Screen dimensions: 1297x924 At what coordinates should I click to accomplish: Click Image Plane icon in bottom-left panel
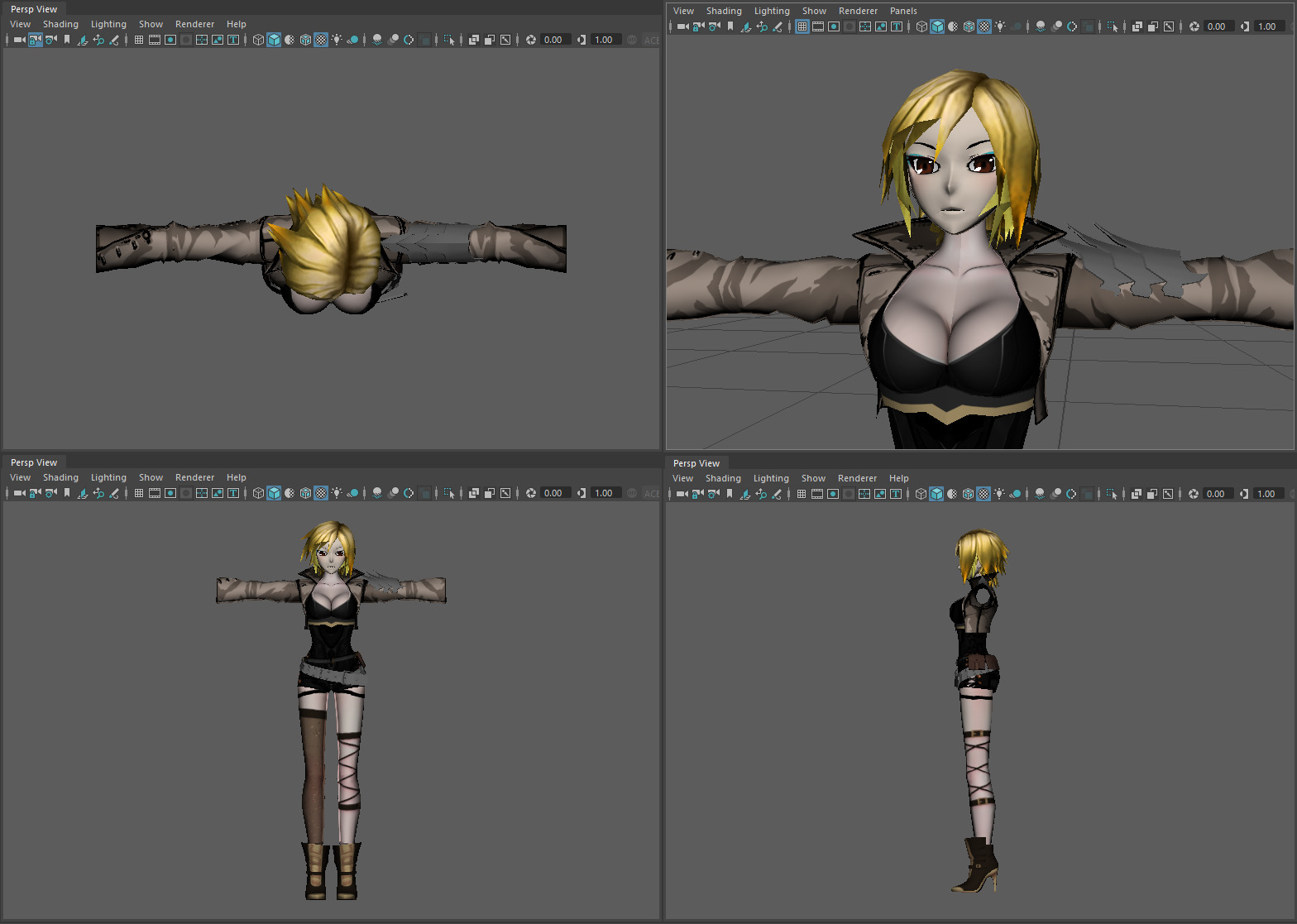[x=83, y=493]
